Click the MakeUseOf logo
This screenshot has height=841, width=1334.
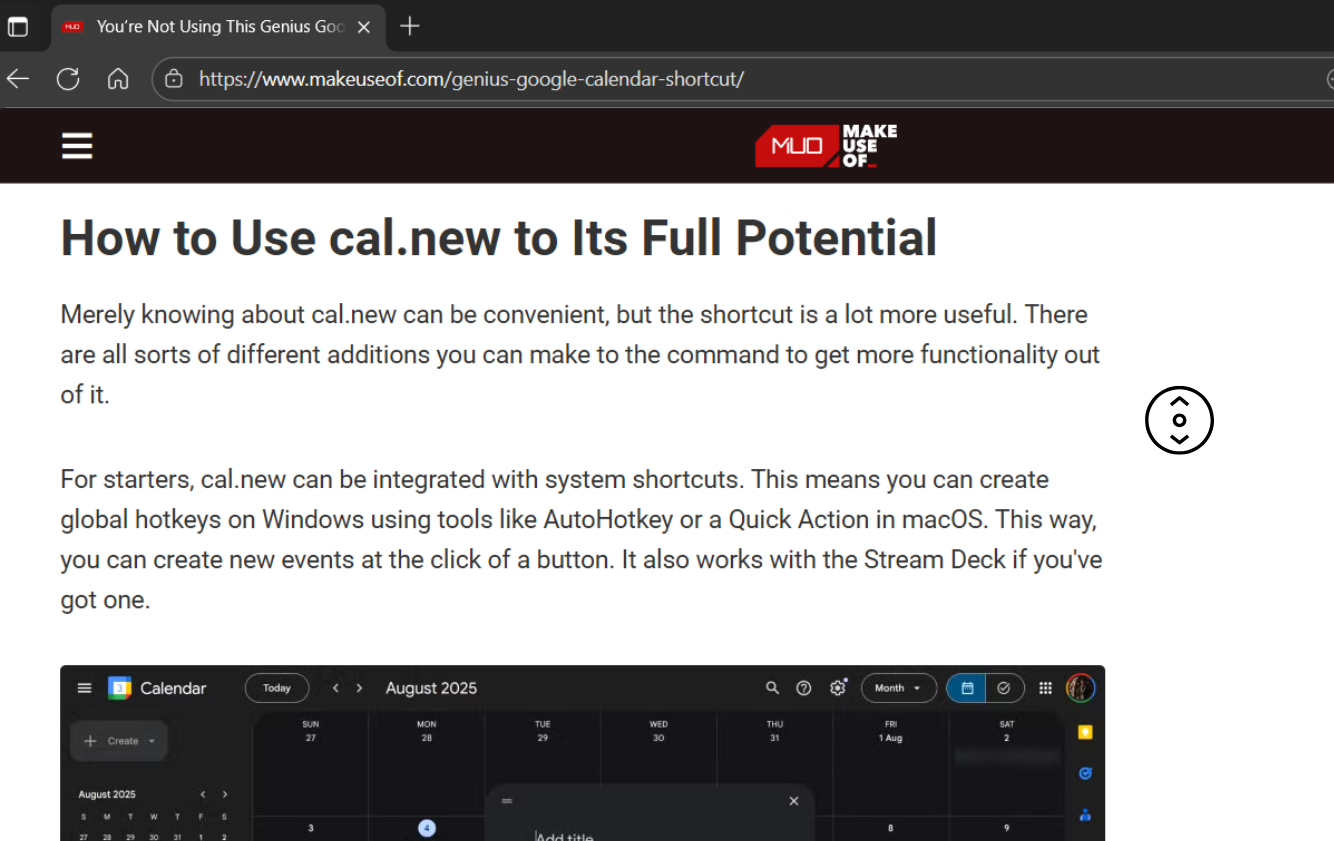coord(826,146)
